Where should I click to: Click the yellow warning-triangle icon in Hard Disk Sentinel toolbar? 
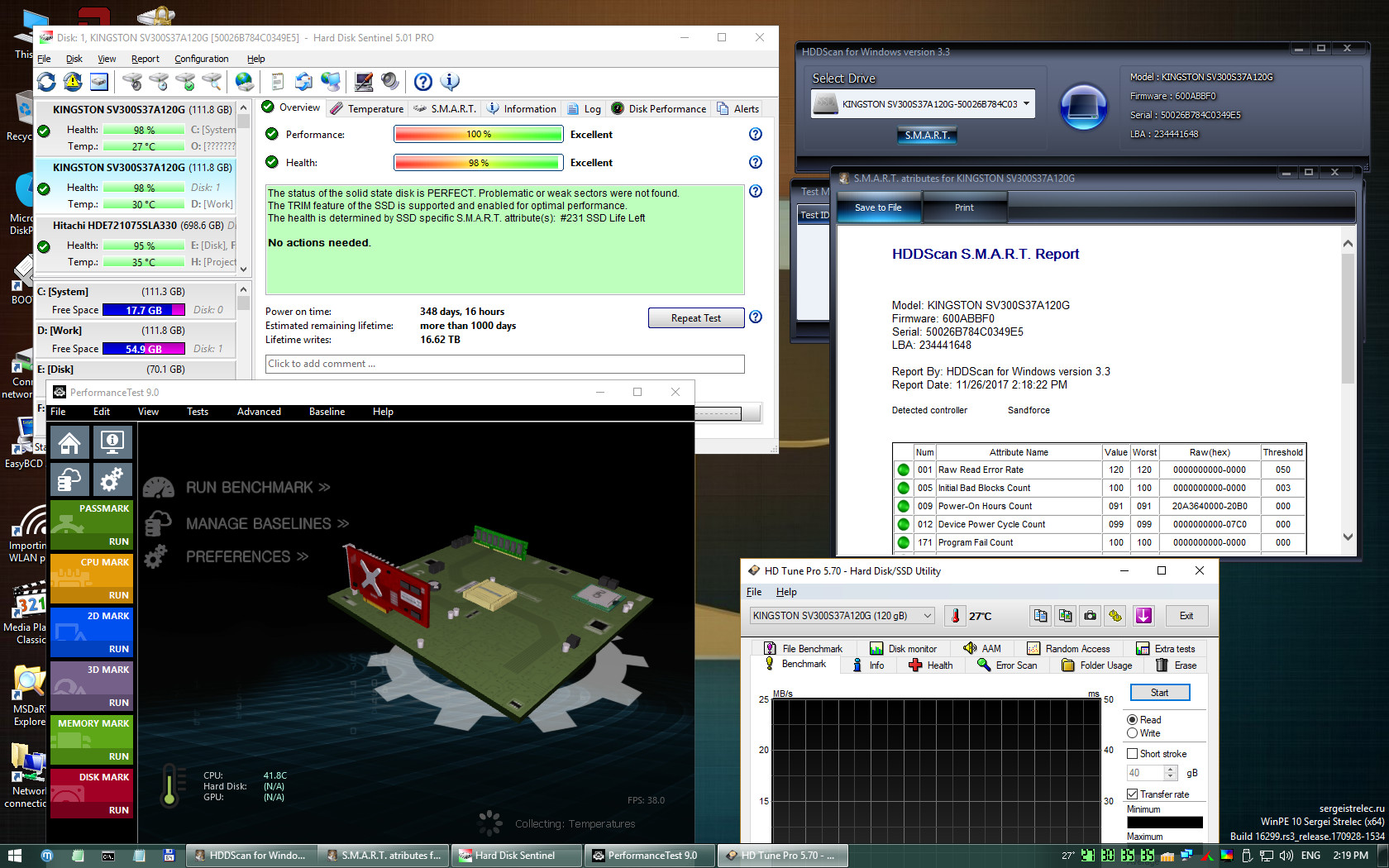point(73,81)
